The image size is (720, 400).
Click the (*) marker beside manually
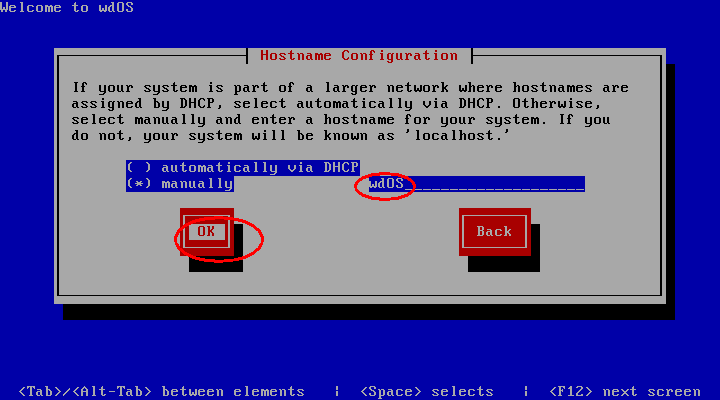pos(139,184)
